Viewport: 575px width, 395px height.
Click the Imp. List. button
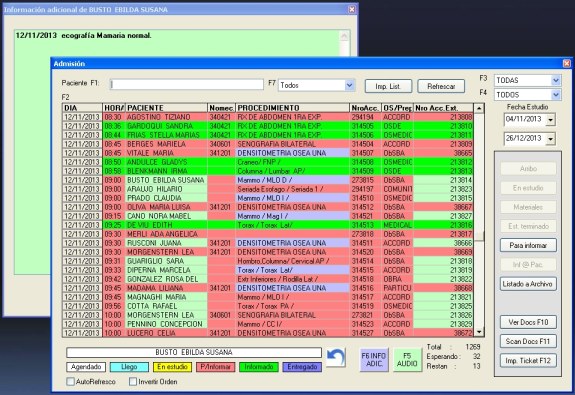pos(388,86)
